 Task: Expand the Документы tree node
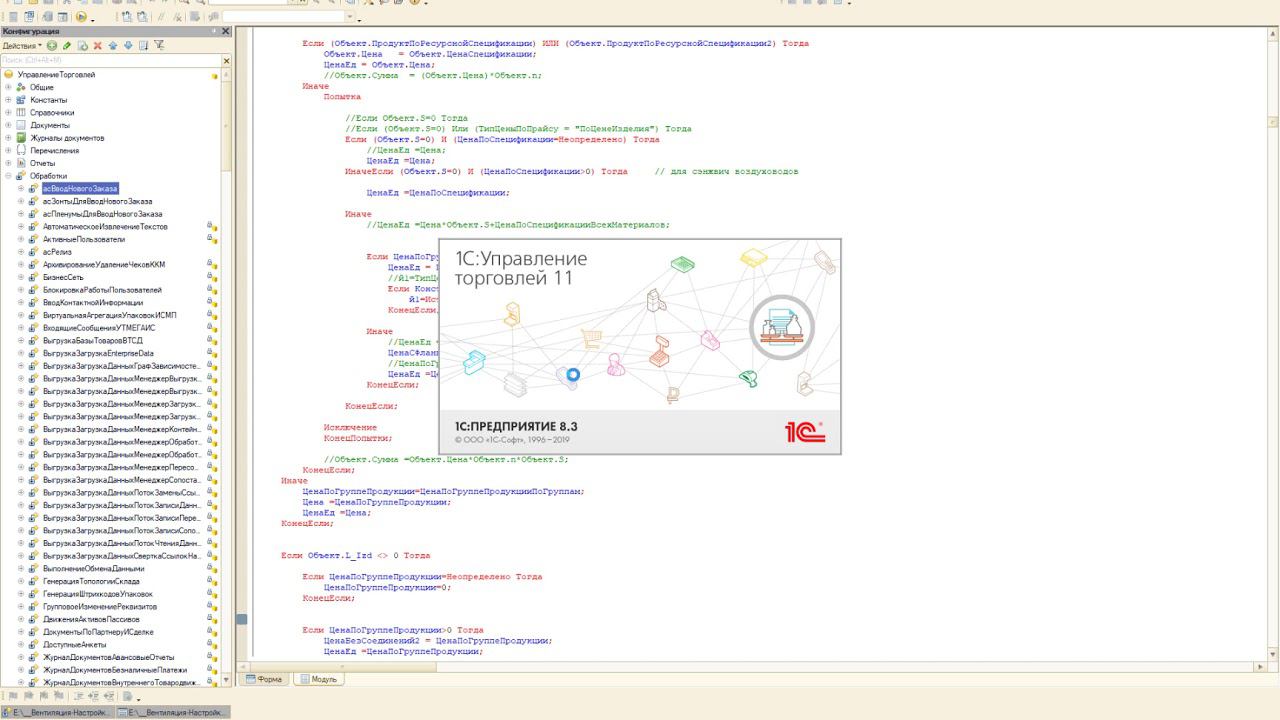[x=8, y=125]
